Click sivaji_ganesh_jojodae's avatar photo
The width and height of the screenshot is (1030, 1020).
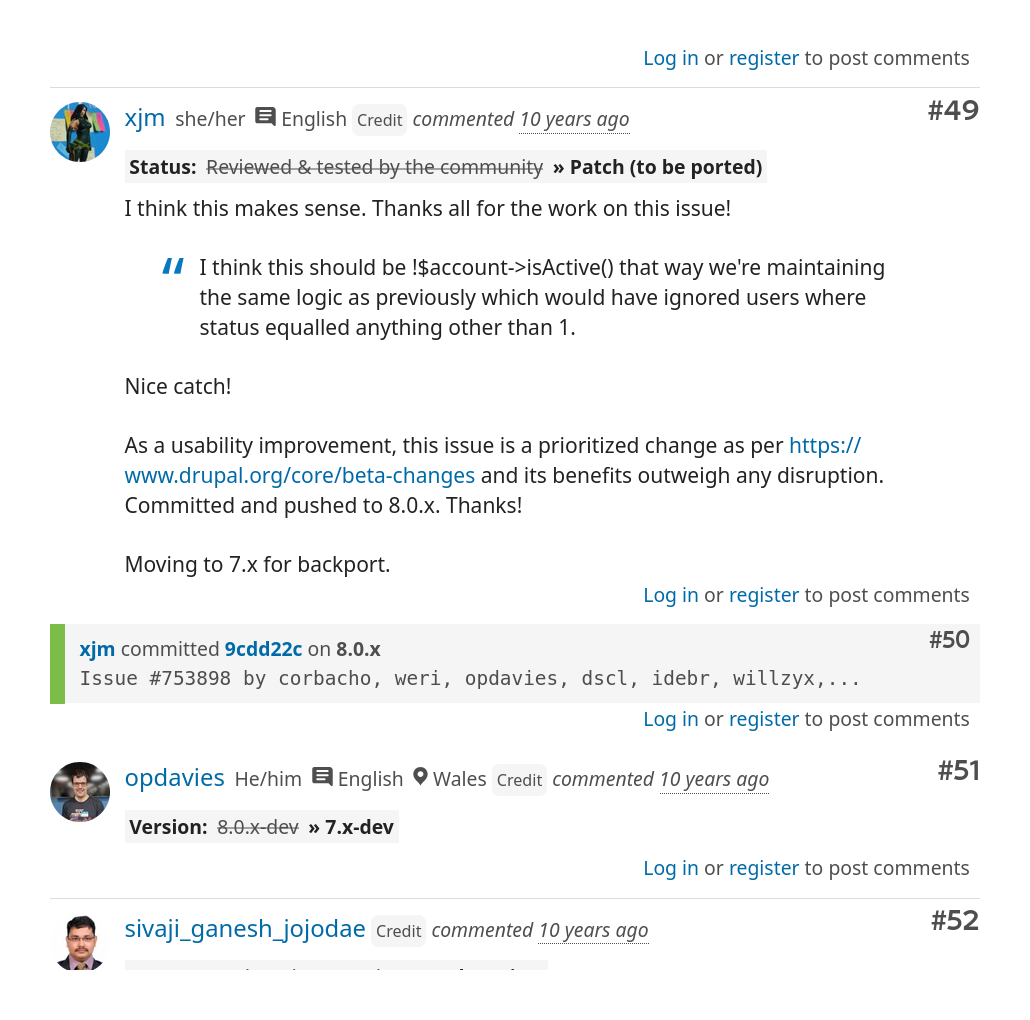tap(80, 942)
